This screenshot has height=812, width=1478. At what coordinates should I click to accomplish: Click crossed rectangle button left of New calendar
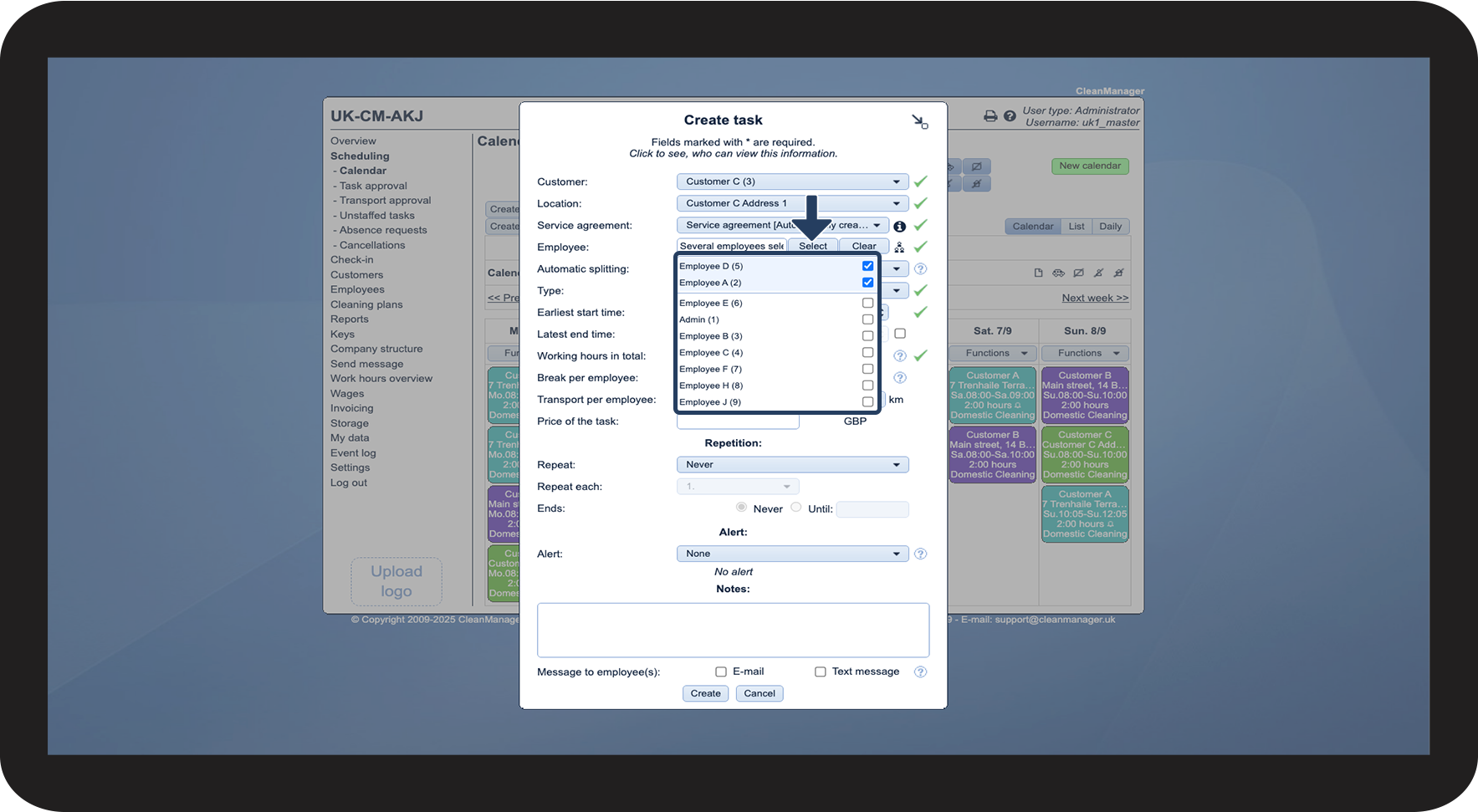pos(976,166)
